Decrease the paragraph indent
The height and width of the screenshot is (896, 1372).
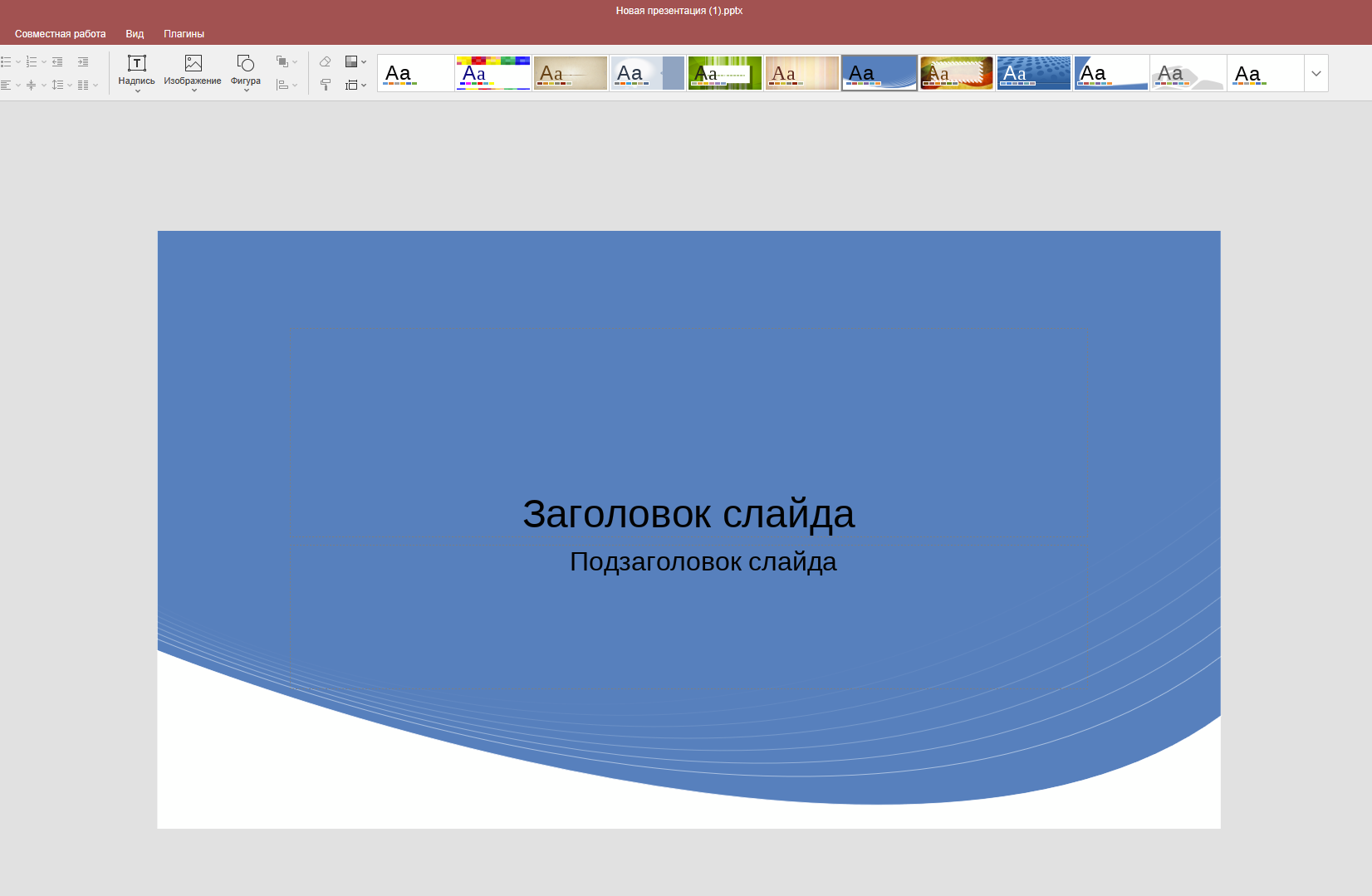57,62
